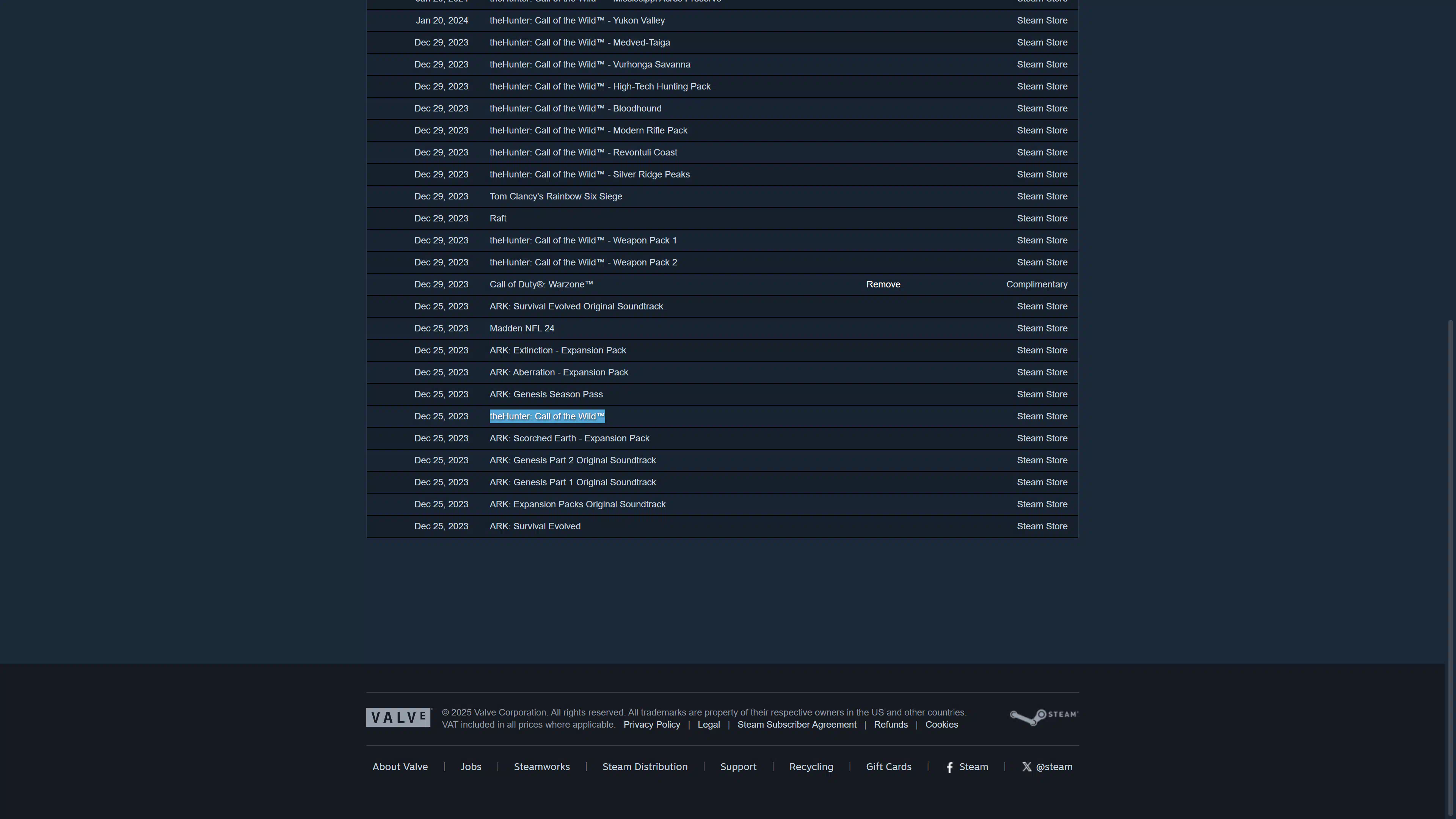Click the final ARK: Survival Evolved base game row
Viewport: 1456px width, 819px height.
(x=722, y=527)
